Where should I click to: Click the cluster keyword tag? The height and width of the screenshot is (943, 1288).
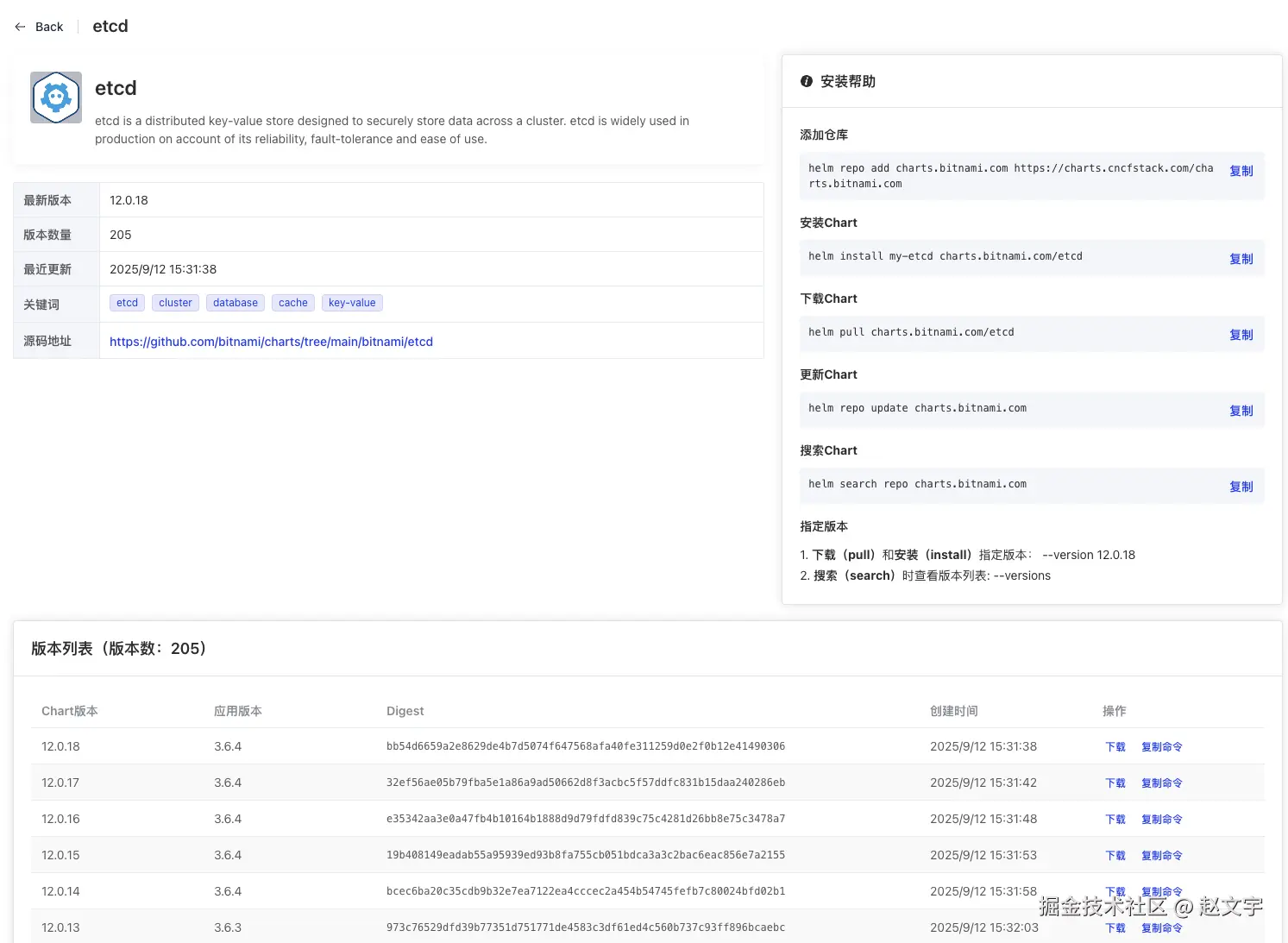coord(175,303)
